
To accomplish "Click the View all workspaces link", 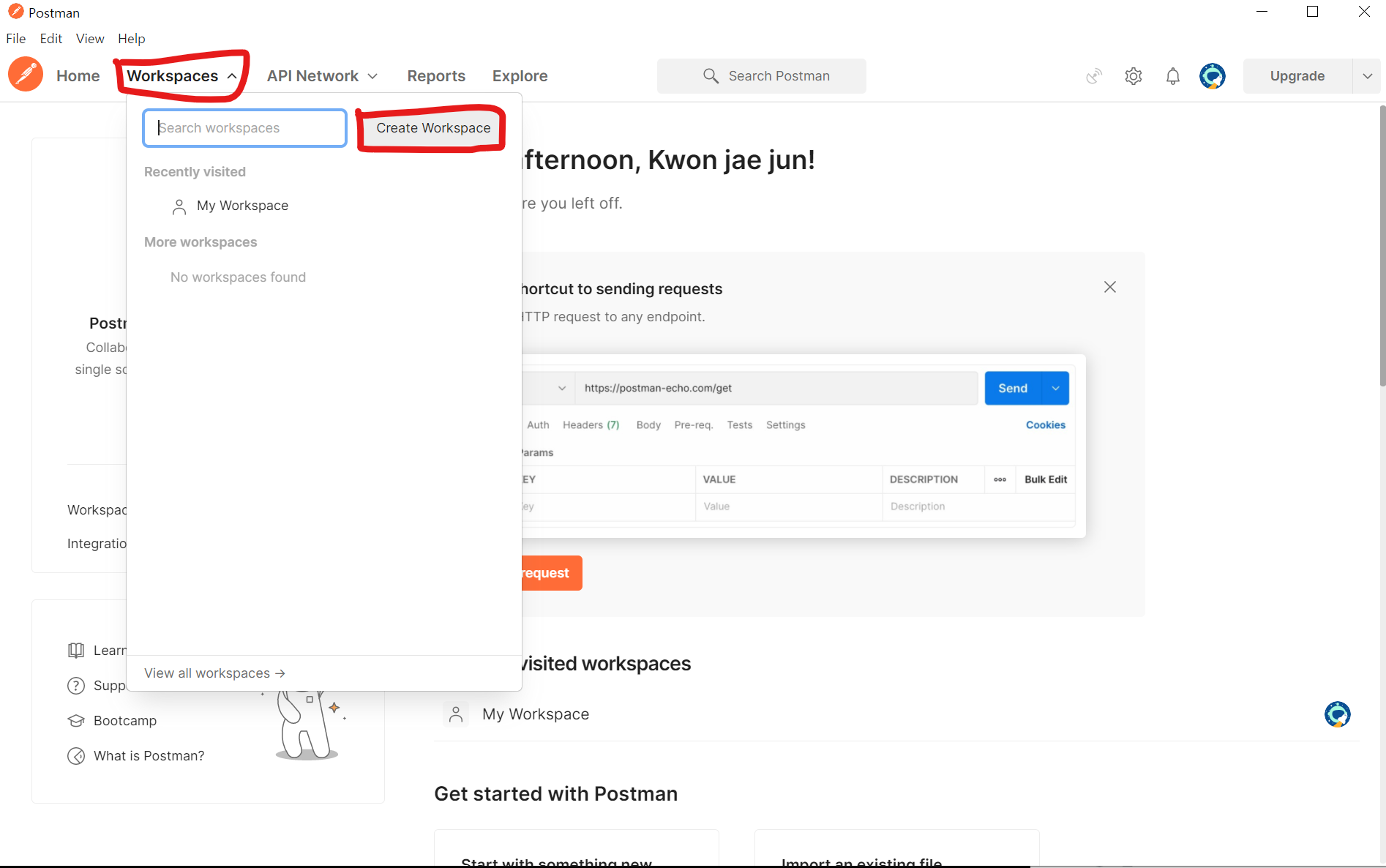I will point(214,673).
